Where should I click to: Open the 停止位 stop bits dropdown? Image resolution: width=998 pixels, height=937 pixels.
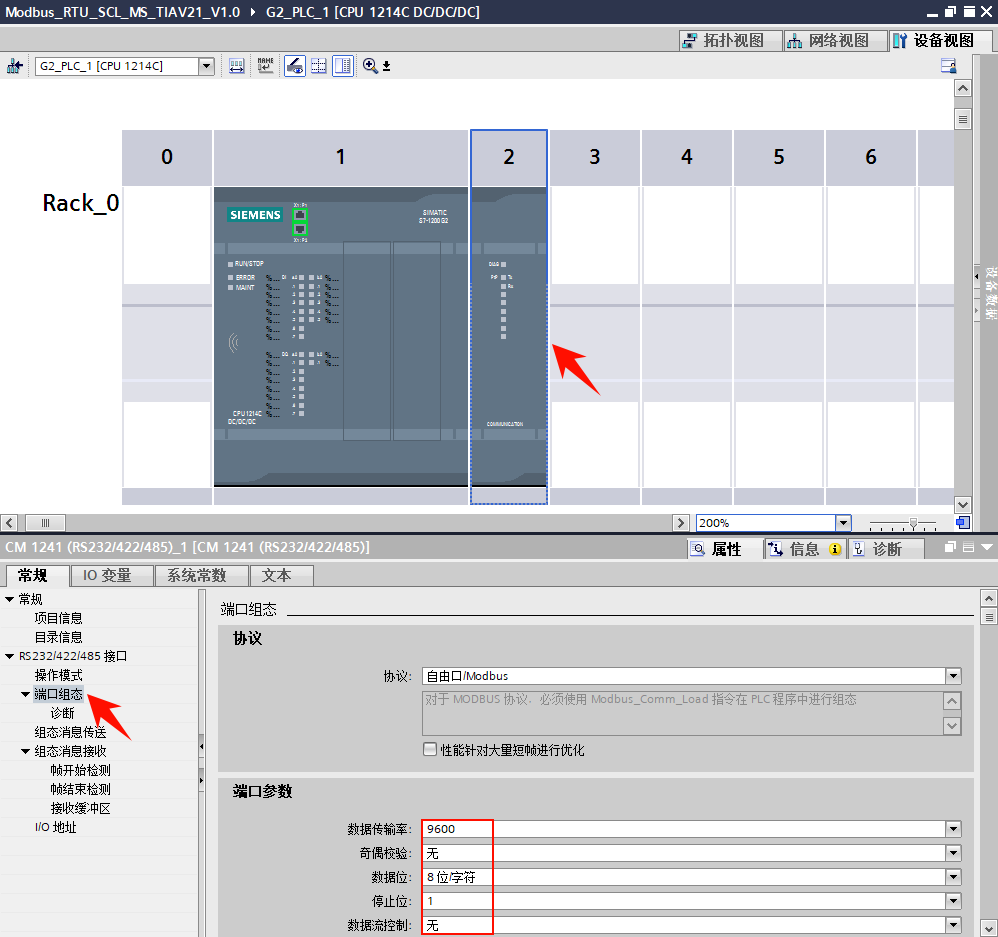[x=953, y=901]
